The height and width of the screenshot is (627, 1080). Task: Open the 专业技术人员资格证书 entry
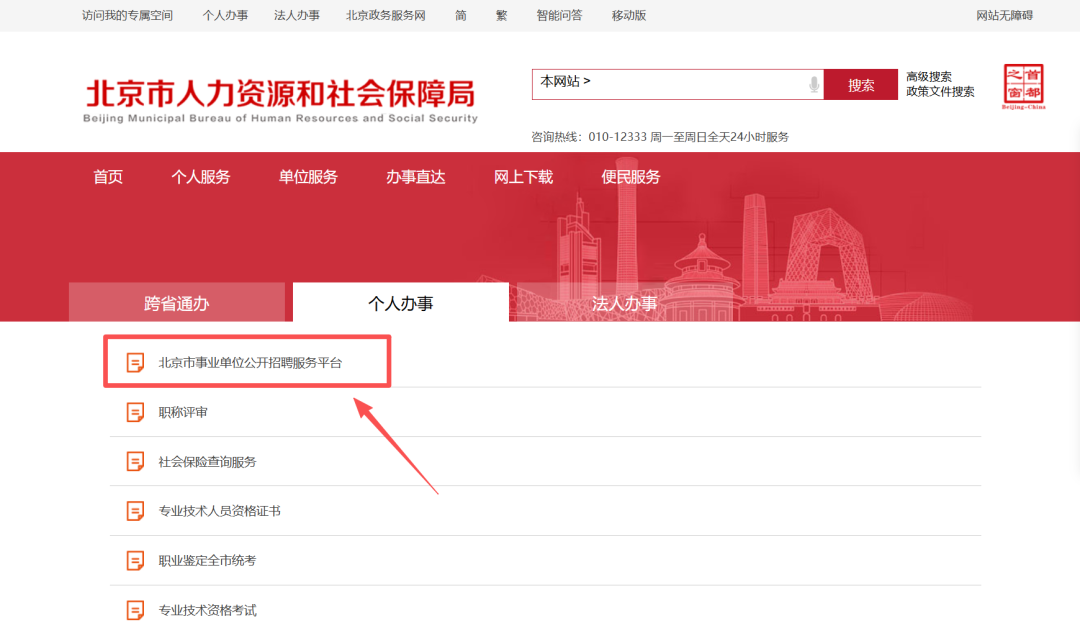tap(219, 511)
